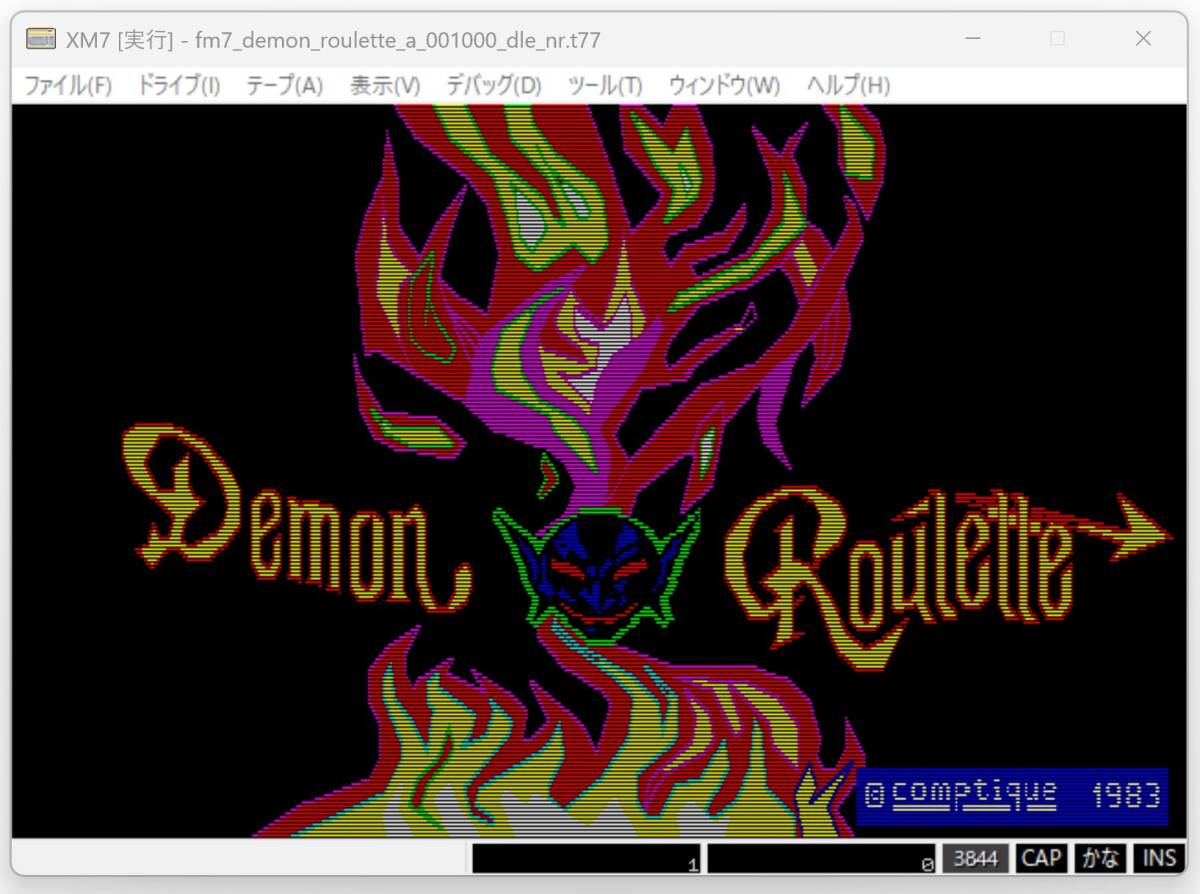Open the デバッグ(D) debug menu

click(493, 86)
